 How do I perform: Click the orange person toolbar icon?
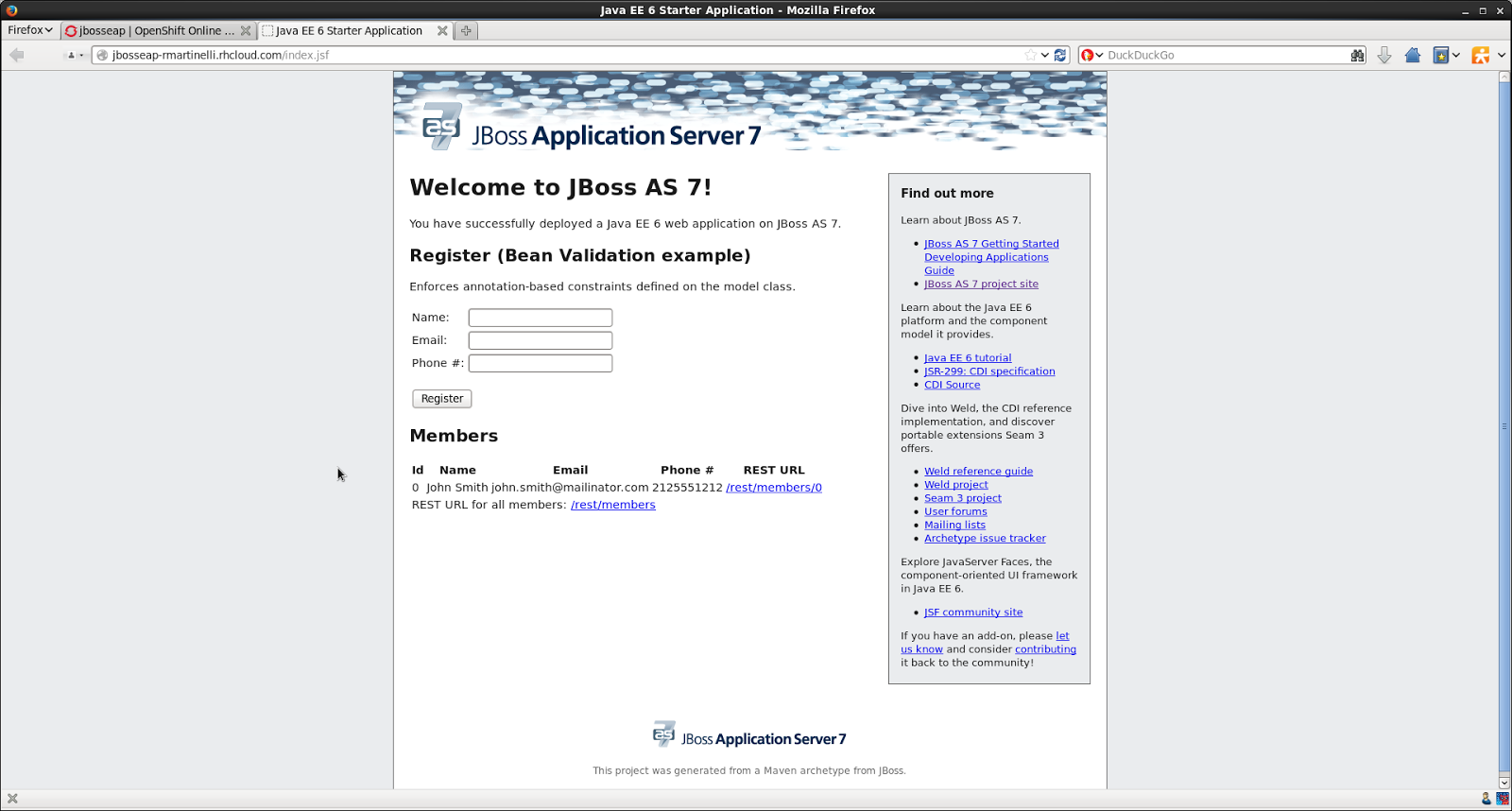(1481, 55)
